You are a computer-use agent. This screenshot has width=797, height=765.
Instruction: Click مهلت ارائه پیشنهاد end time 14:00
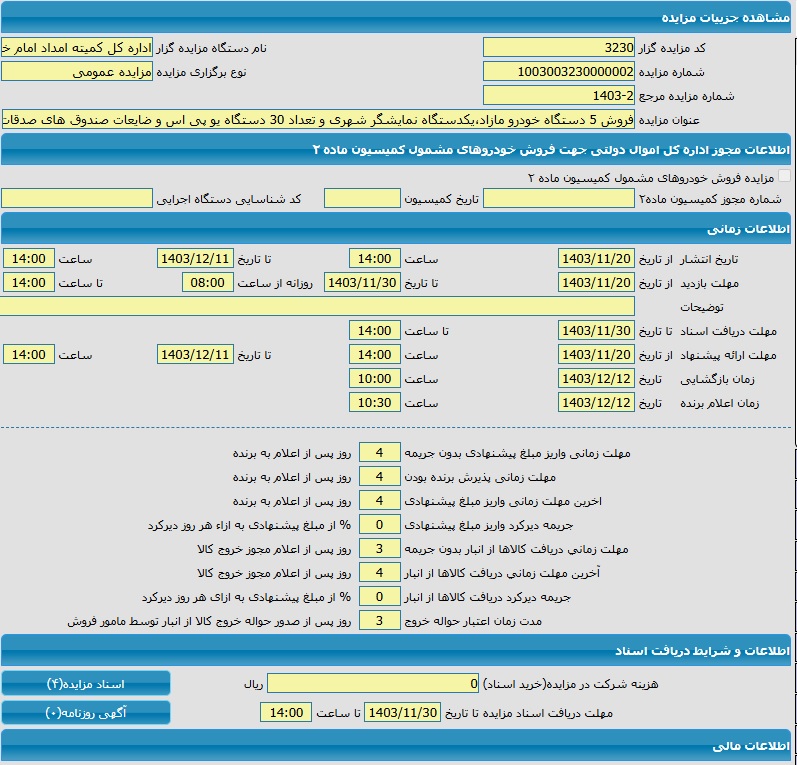click(x=28, y=354)
